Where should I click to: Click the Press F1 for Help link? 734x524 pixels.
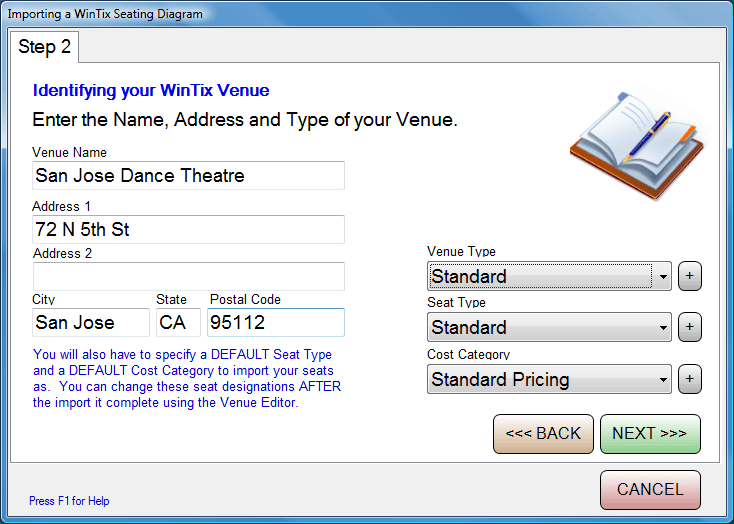(x=69, y=501)
